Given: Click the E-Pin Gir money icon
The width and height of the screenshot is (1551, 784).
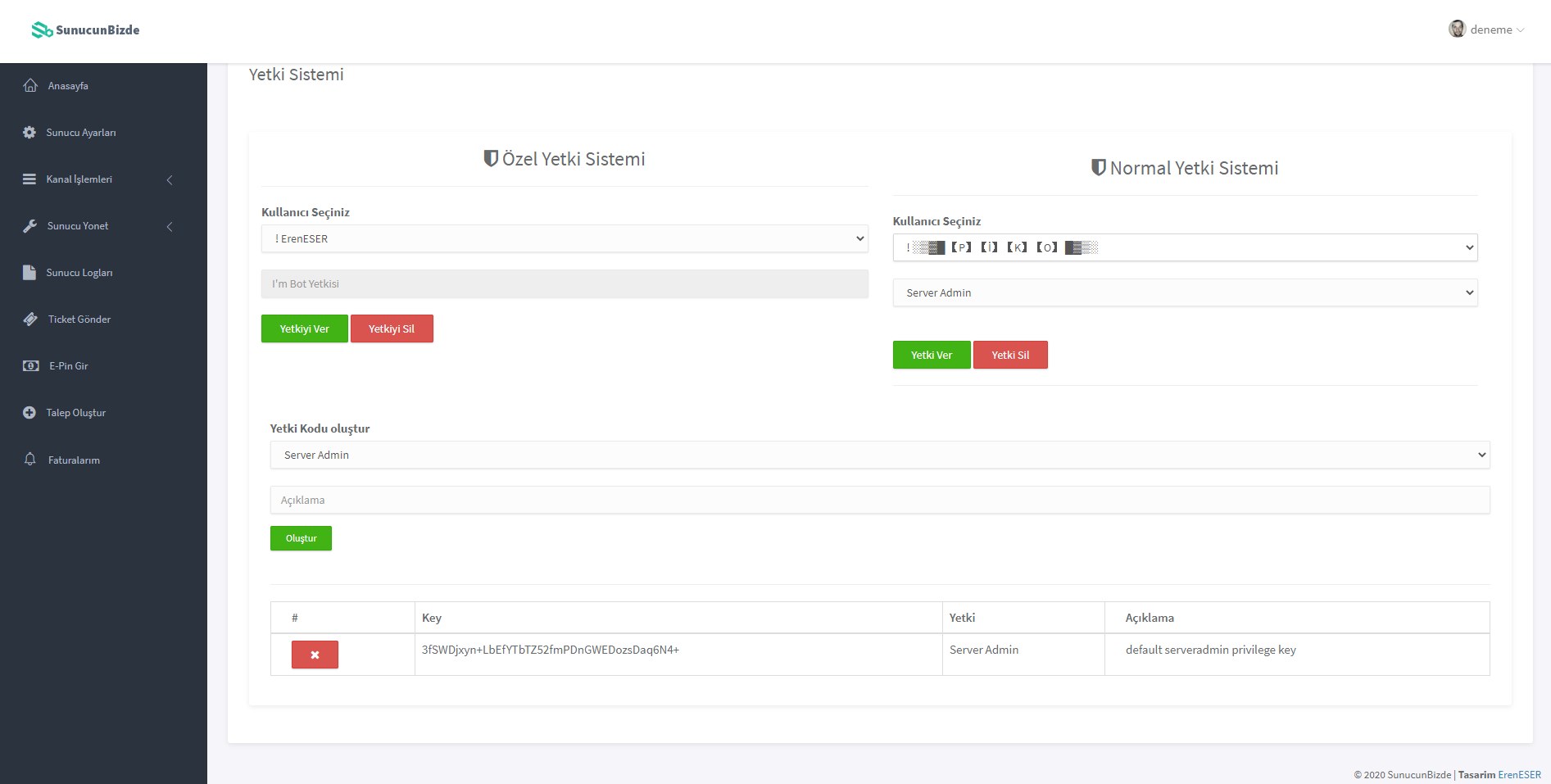Looking at the screenshot, I should pos(30,366).
